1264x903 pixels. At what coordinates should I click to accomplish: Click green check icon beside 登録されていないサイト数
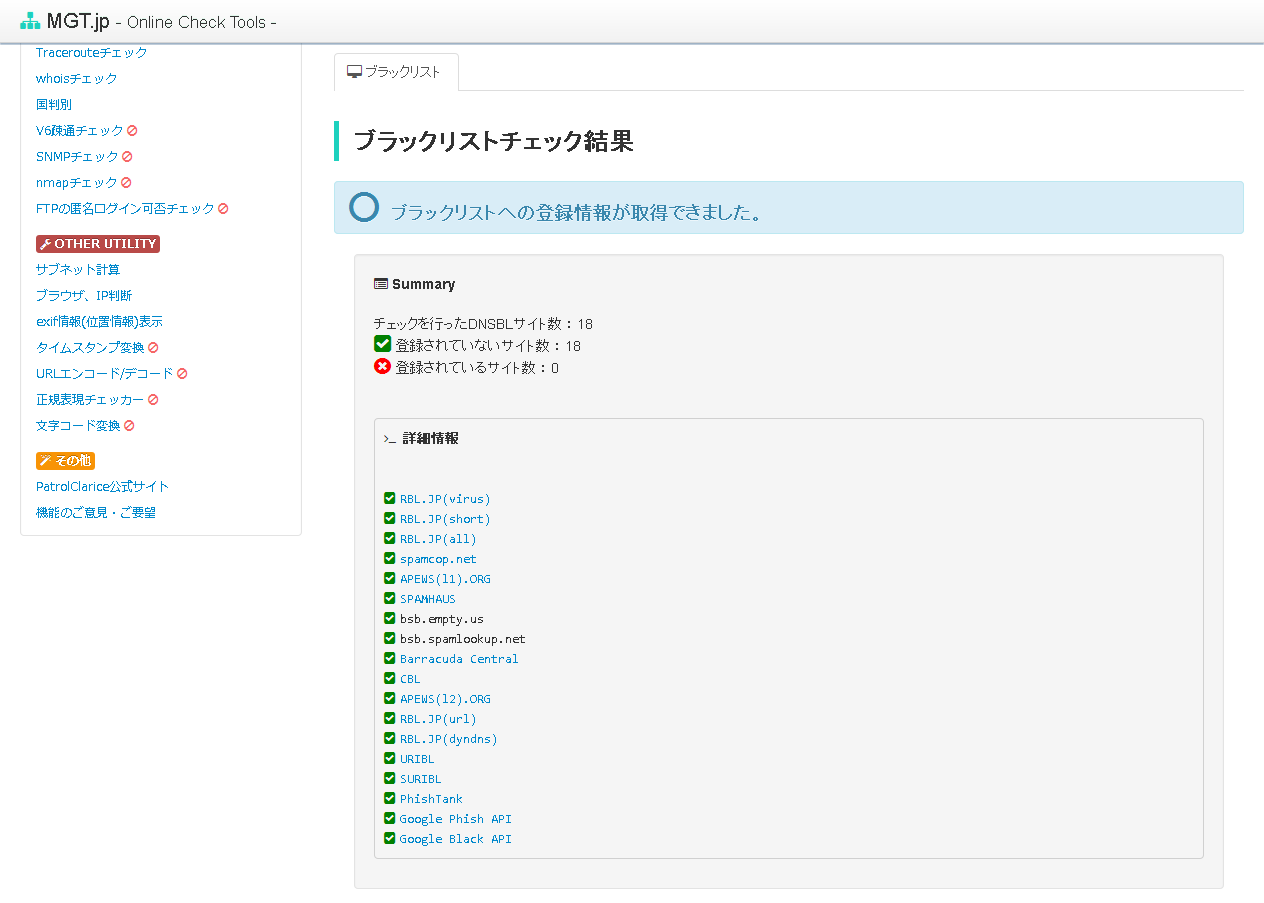click(x=382, y=344)
